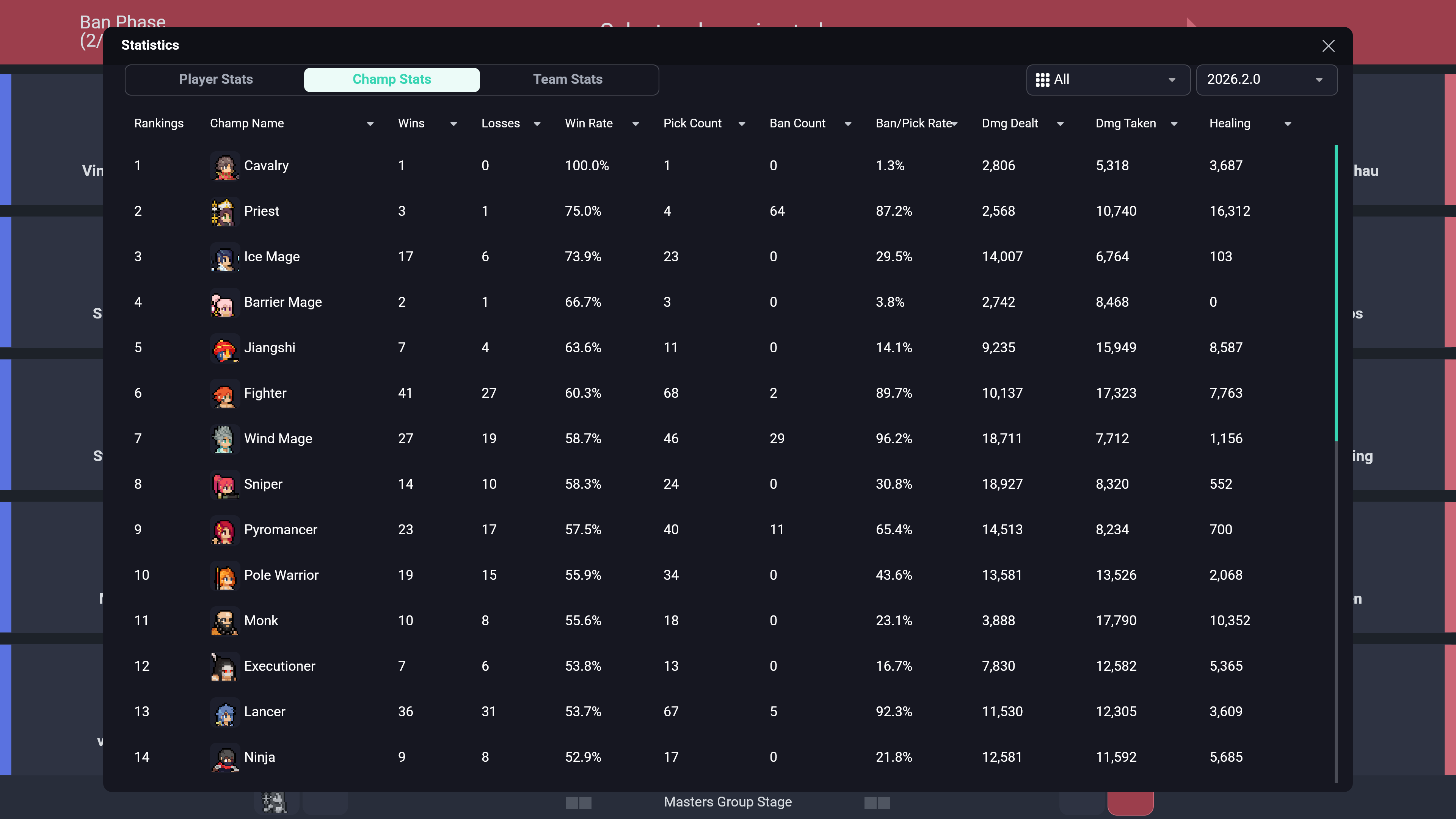Click the Ice Mage champion portrait
The height and width of the screenshot is (819, 1456).
point(224,257)
